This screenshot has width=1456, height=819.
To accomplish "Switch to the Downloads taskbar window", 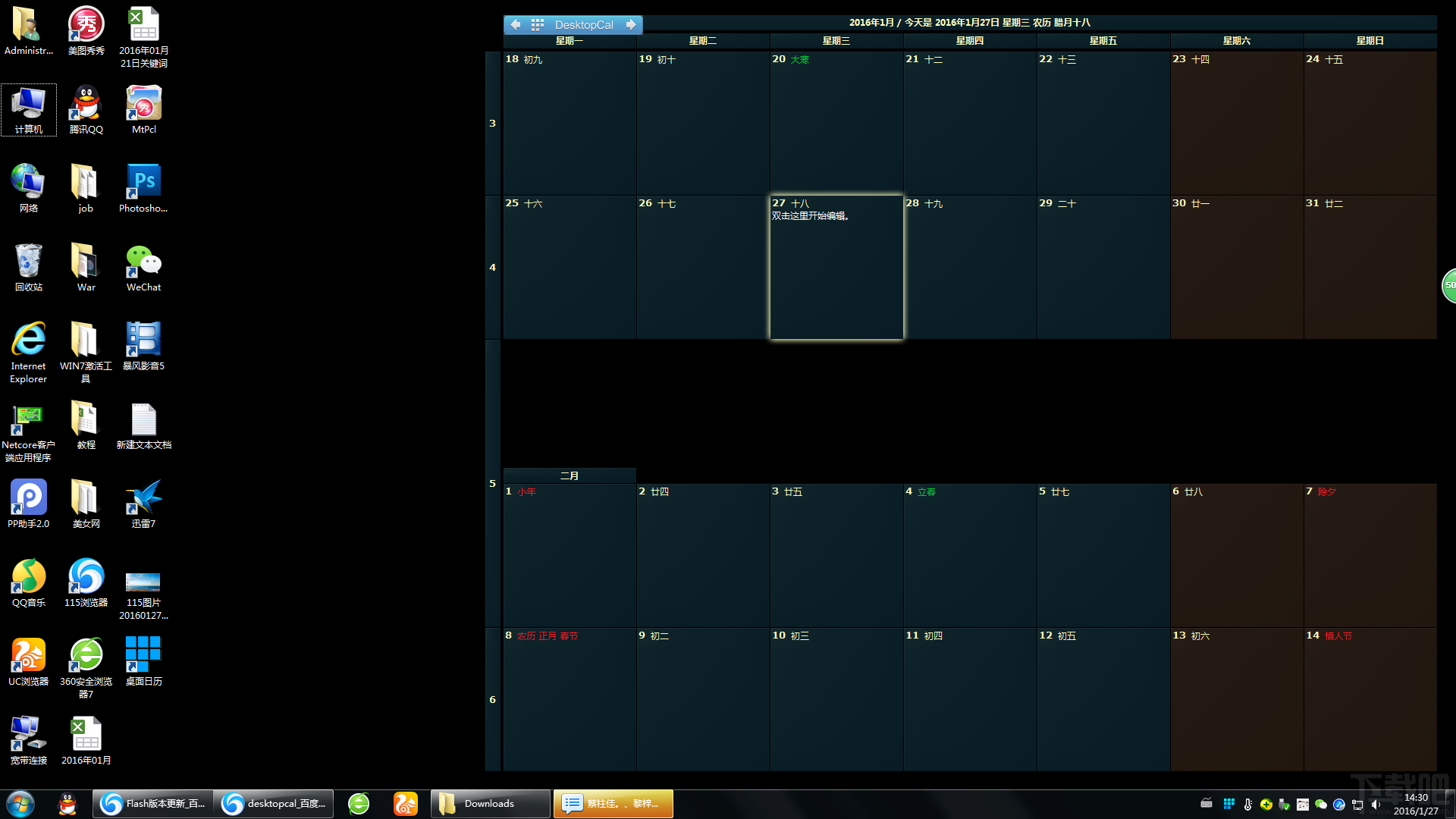I will pyautogui.click(x=490, y=804).
